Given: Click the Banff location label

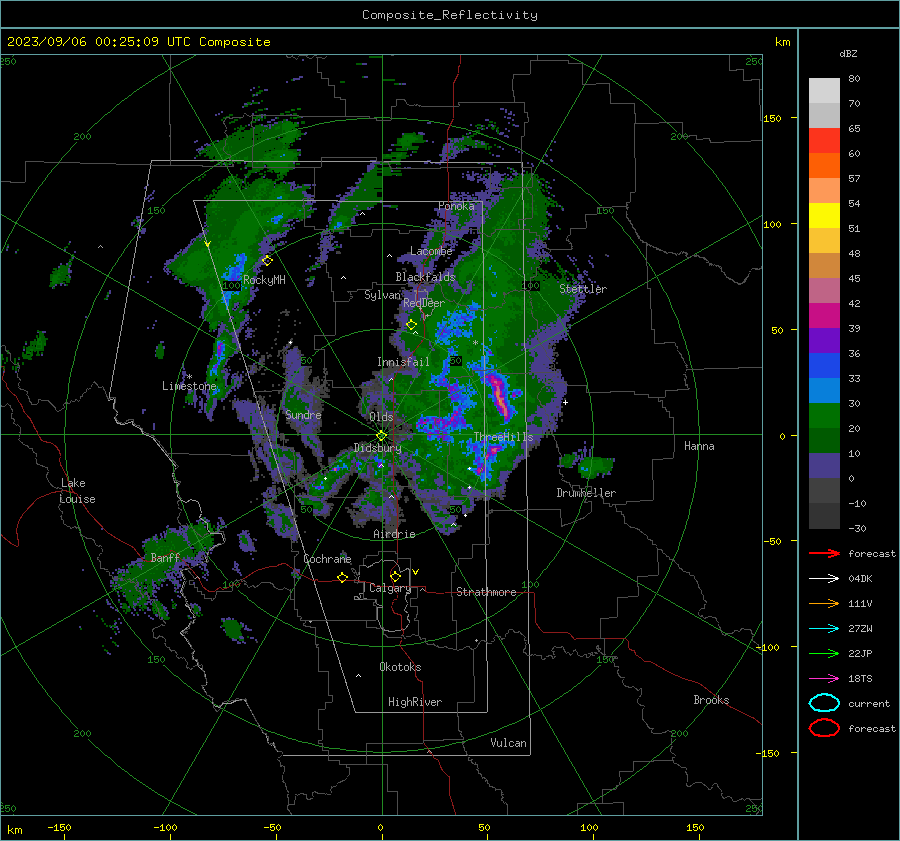Looking at the screenshot, I should coord(165,557).
